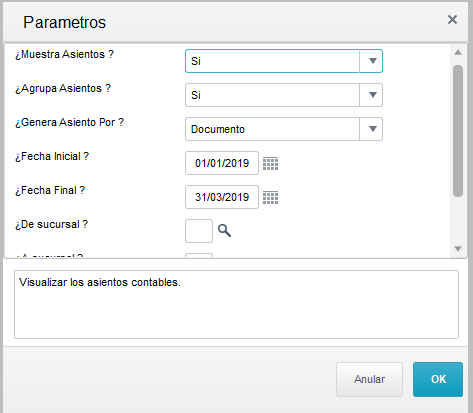Screen dimensions: 473x413
Task: Open calendar picker for Fecha Inicial
Action: point(270,164)
